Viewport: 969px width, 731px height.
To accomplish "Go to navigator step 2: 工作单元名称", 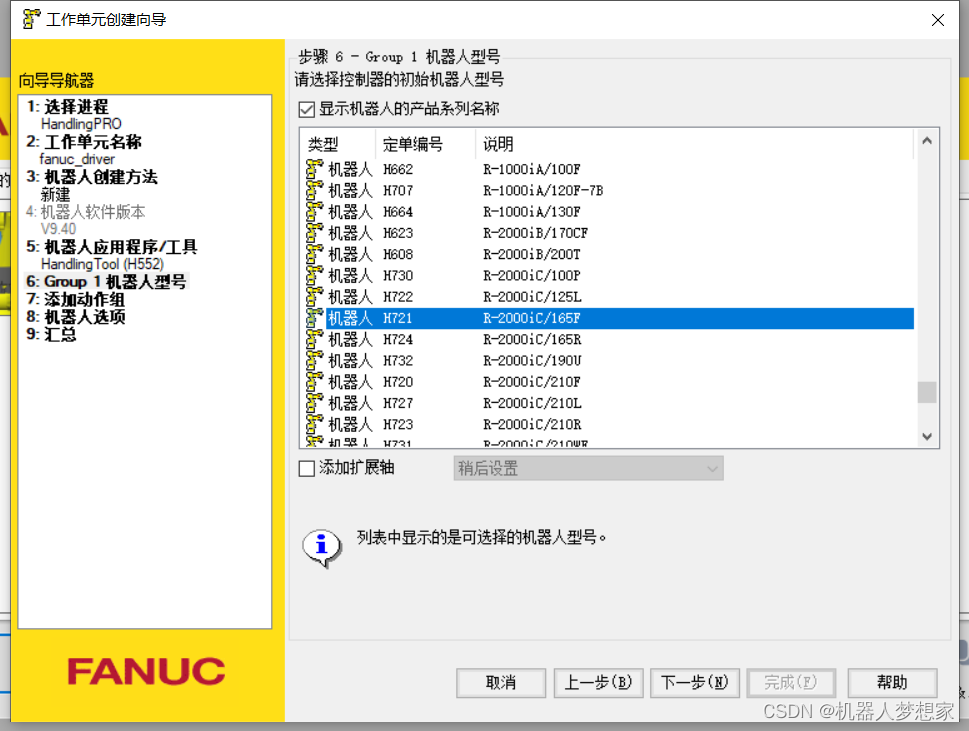I will click(x=84, y=142).
